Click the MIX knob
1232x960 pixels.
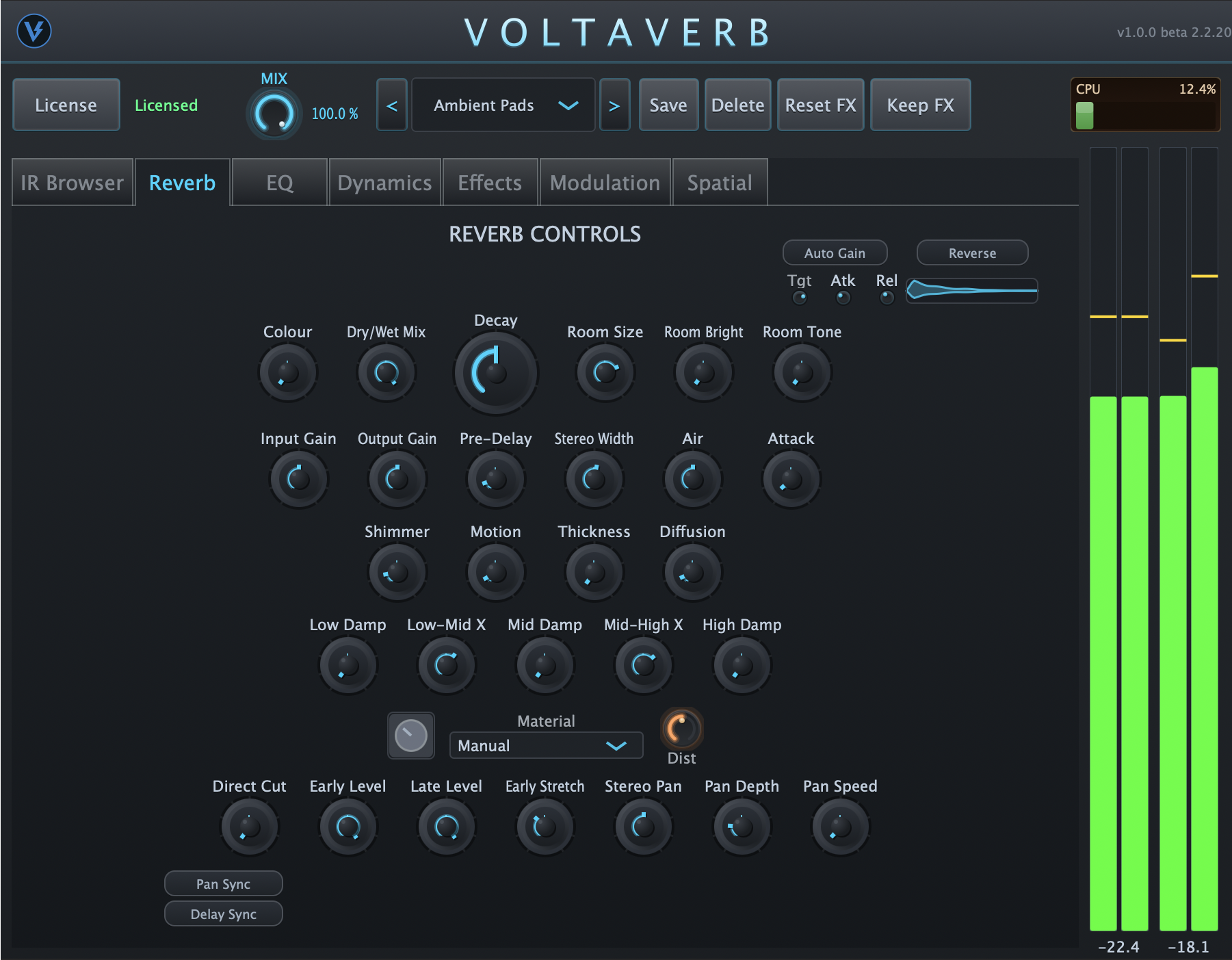pos(274,114)
